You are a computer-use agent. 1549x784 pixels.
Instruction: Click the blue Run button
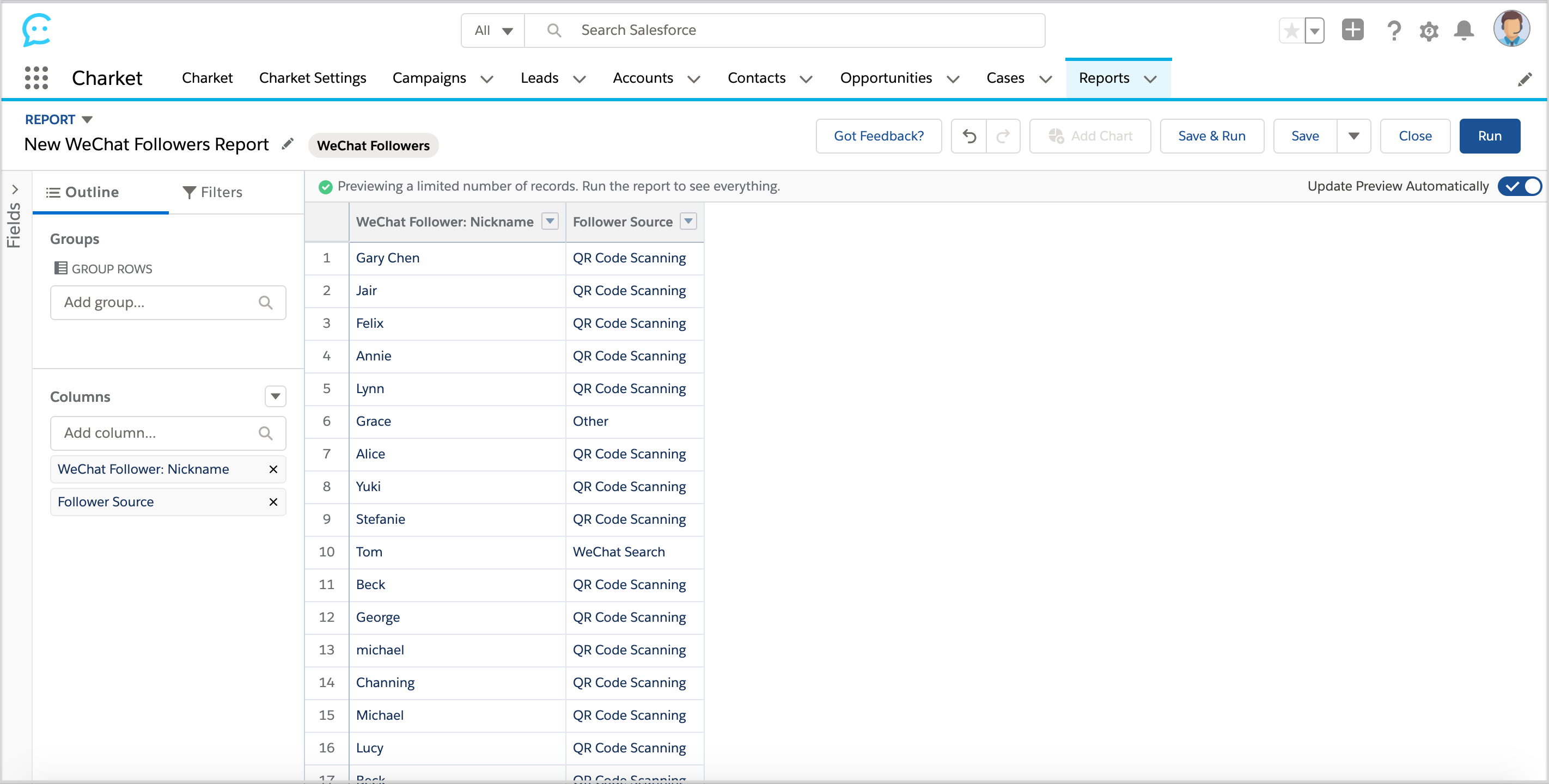point(1490,137)
